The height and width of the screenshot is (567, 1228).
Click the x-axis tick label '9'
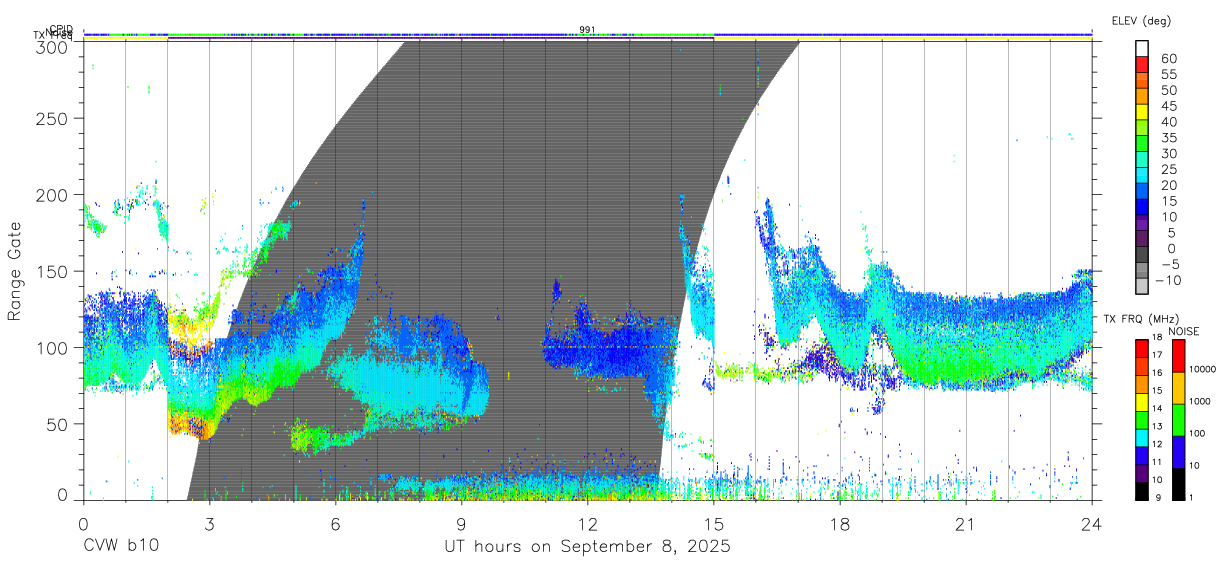point(461,524)
